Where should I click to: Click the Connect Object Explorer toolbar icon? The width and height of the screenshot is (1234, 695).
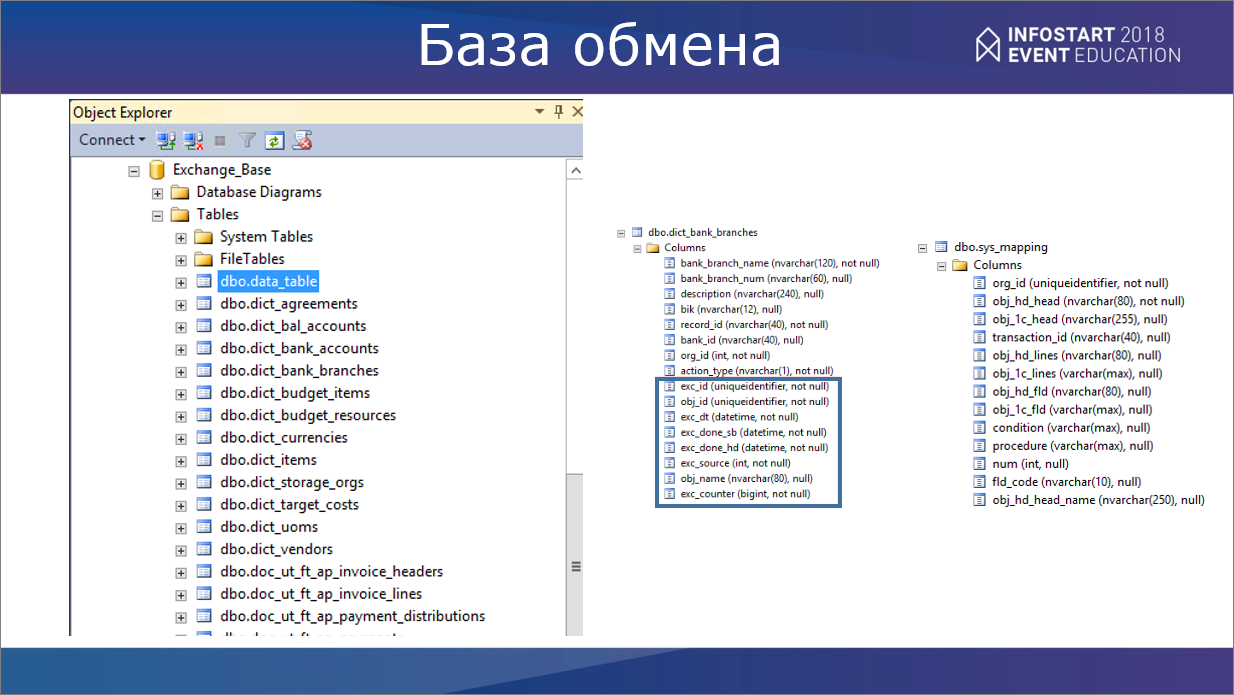[167, 140]
